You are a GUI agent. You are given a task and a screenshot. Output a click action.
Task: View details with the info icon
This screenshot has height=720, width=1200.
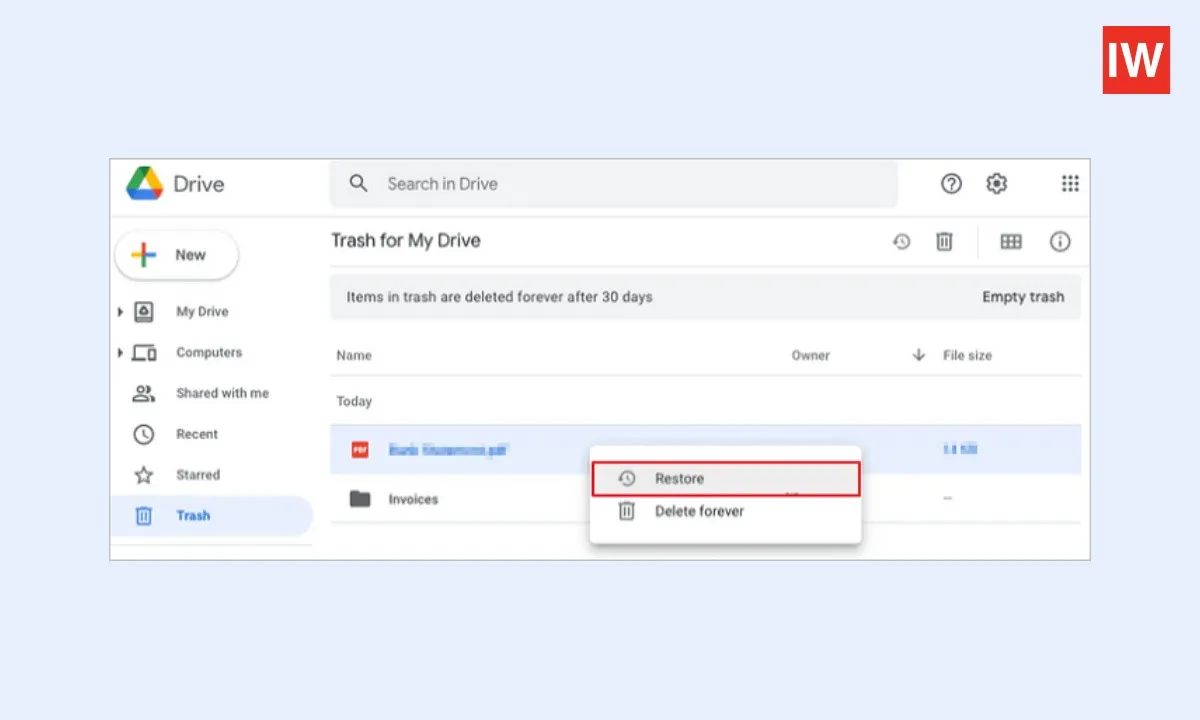pos(1060,241)
